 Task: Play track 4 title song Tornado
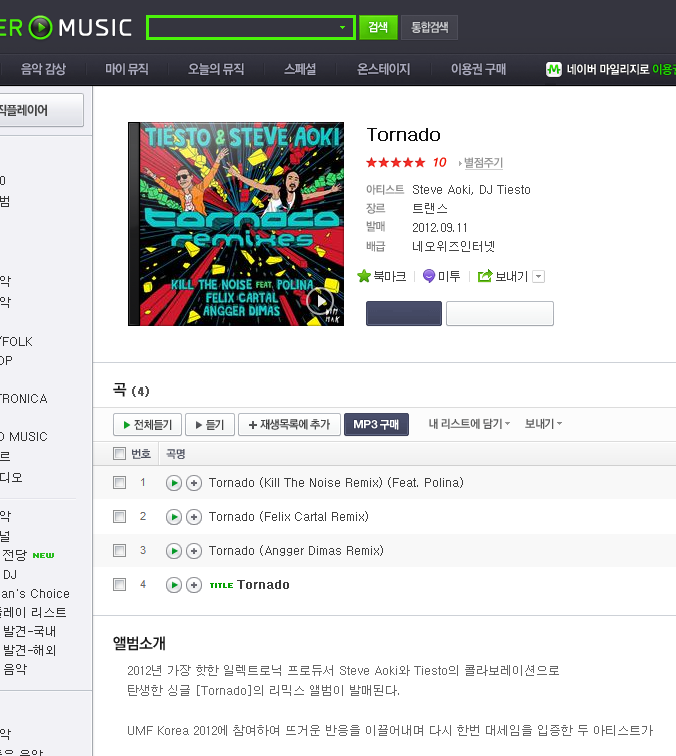click(174, 585)
